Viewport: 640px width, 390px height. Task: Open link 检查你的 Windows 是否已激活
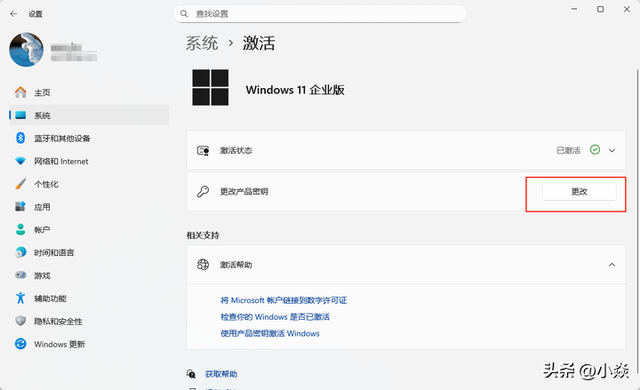[275, 317]
